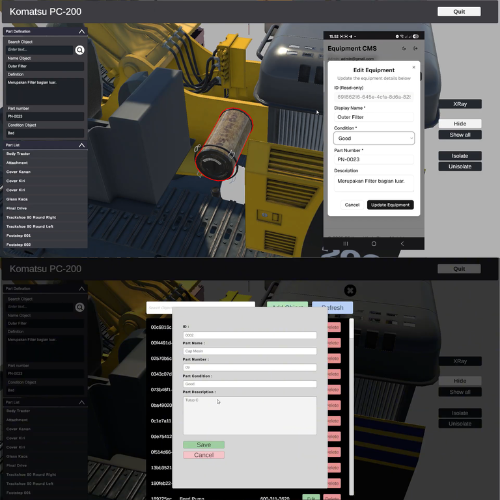Click the Part Number field in the grey form
This screenshot has width=500, height=500.
250,367
